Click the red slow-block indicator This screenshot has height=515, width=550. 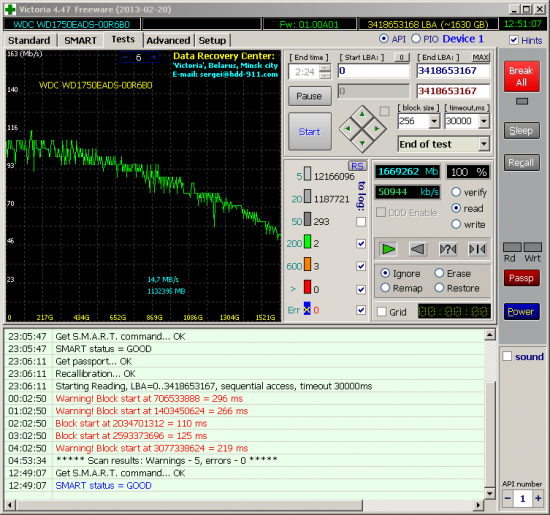coord(307,287)
